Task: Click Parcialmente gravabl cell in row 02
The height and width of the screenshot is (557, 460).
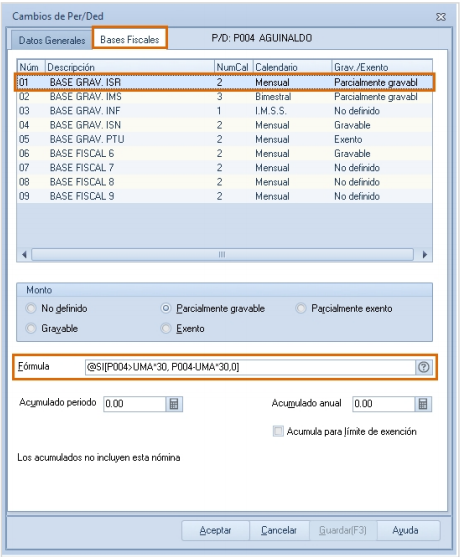Action: [x=376, y=97]
